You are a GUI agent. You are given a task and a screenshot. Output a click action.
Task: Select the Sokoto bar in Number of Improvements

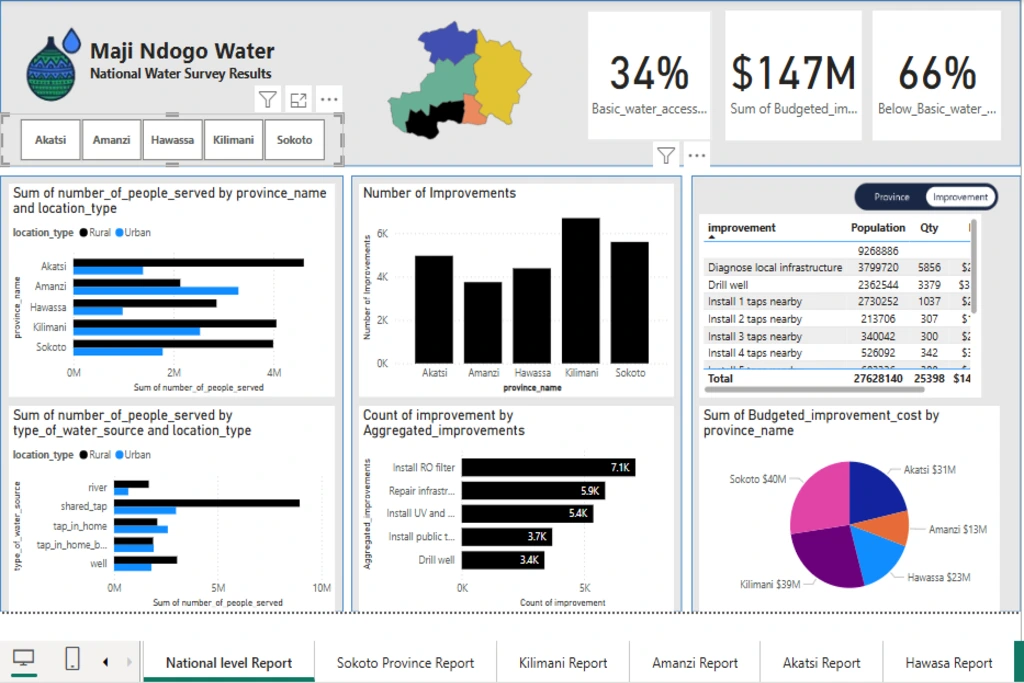tap(630, 302)
